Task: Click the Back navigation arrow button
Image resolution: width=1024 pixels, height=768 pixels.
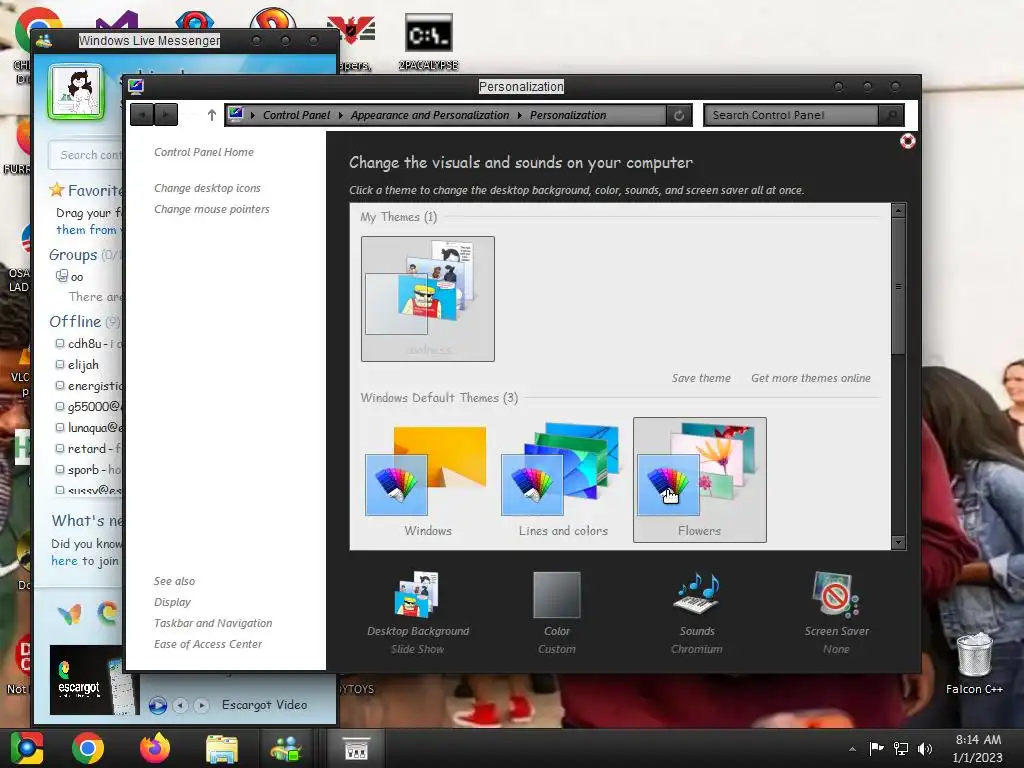Action: click(x=142, y=115)
